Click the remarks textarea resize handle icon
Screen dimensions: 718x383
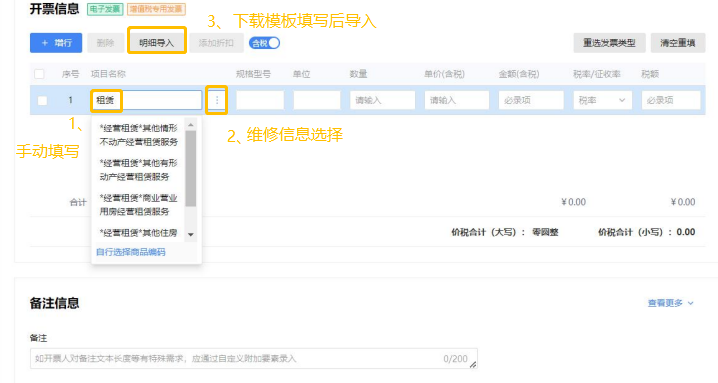click(473, 364)
